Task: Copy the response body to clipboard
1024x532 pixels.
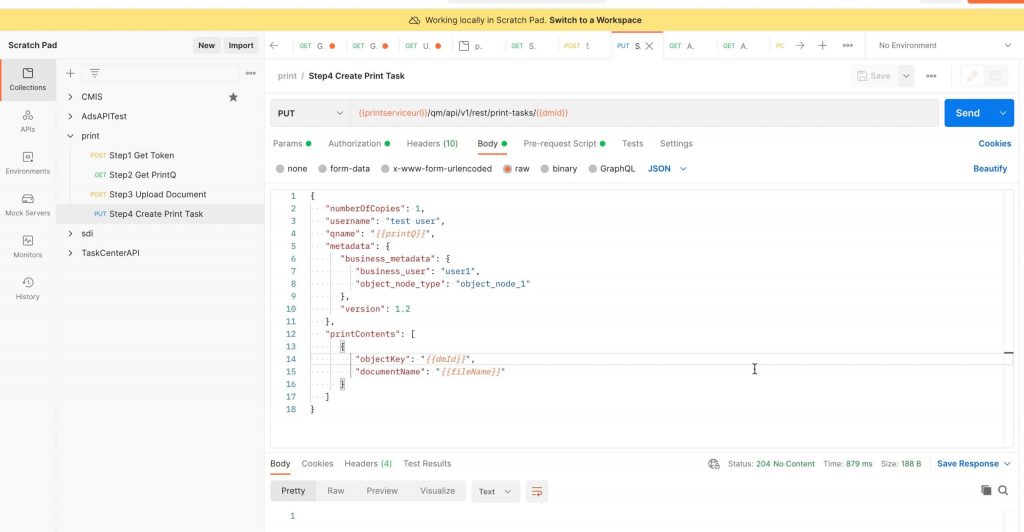Action: 986,490
